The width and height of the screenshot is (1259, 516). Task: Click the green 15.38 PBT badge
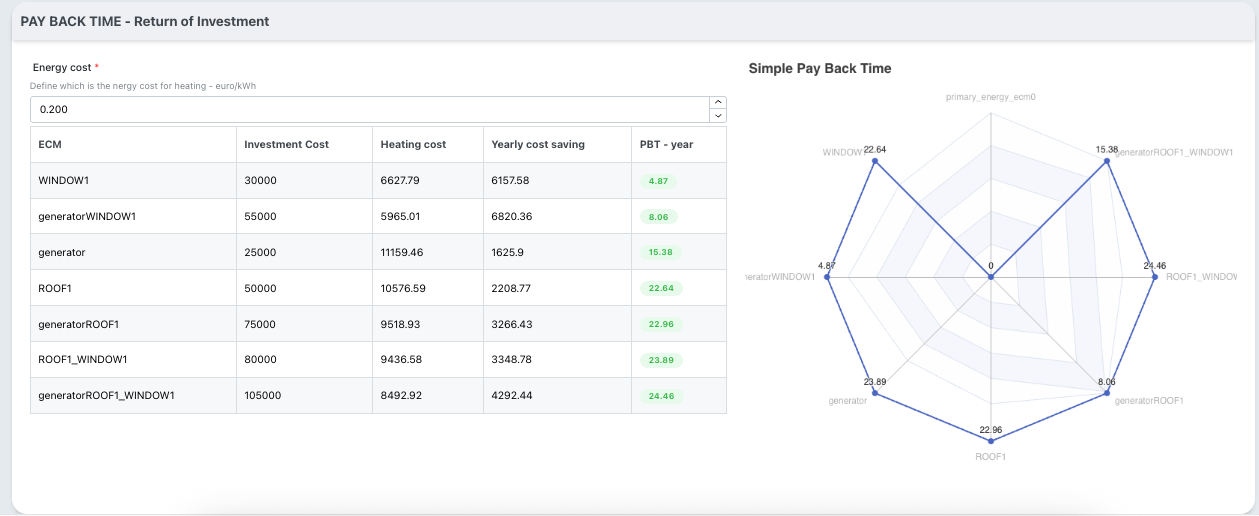click(660, 253)
